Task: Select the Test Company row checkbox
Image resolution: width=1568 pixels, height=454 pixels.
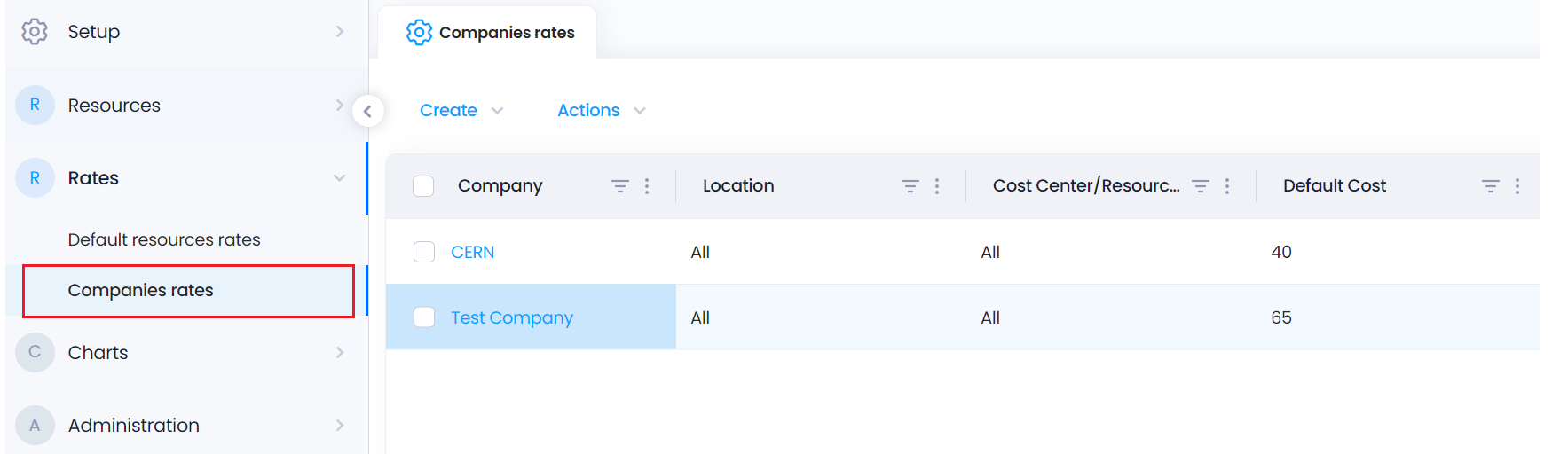Action: (424, 317)
